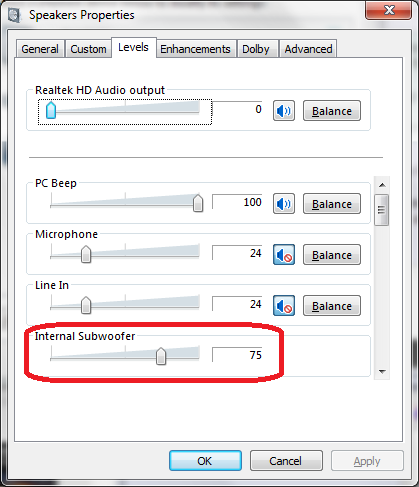The image size is (419, 487).
Task: Open Balance for Line In
Action: (x=332, y=305)
